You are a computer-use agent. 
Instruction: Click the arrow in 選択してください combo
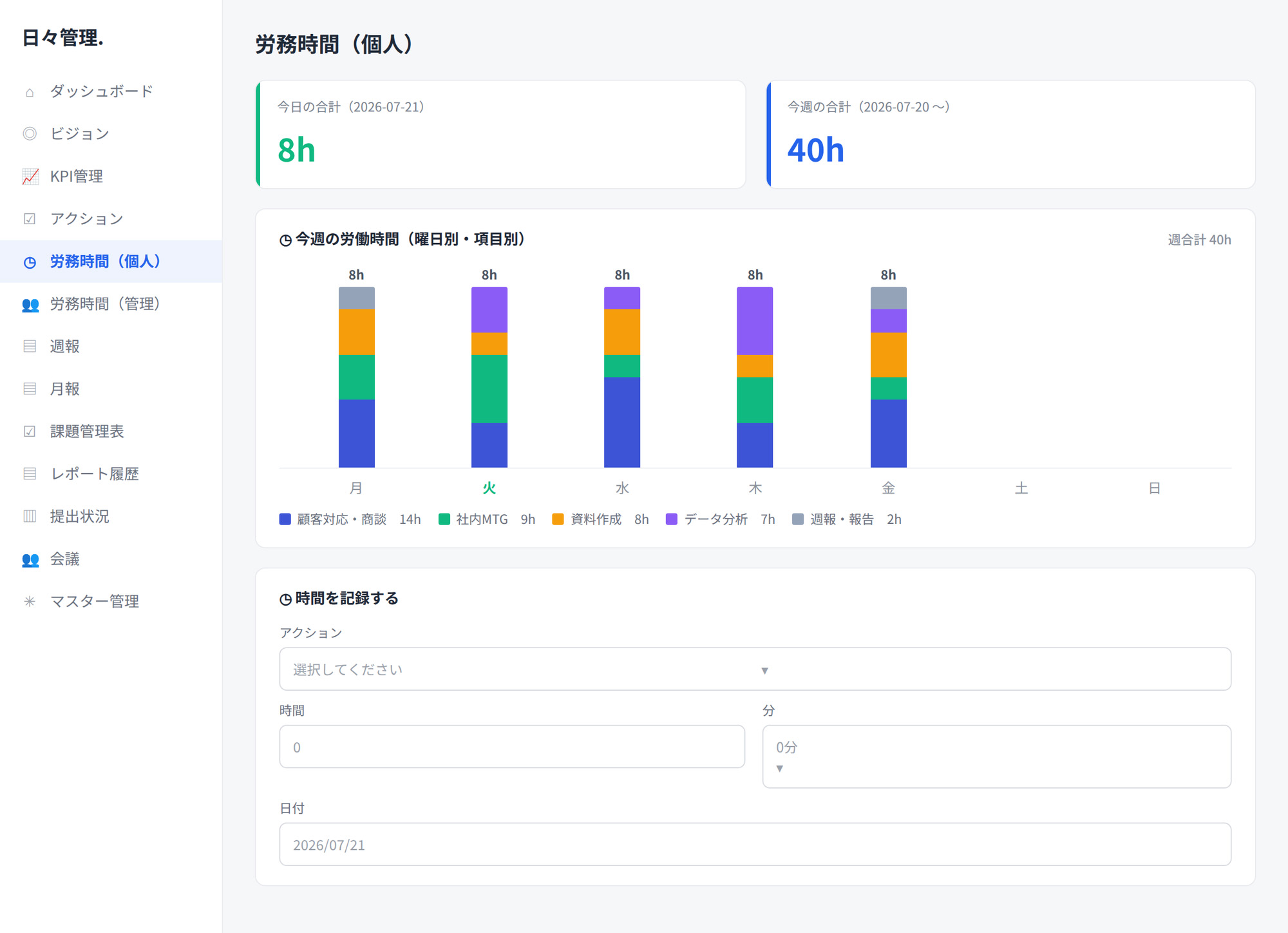point(764,671)
